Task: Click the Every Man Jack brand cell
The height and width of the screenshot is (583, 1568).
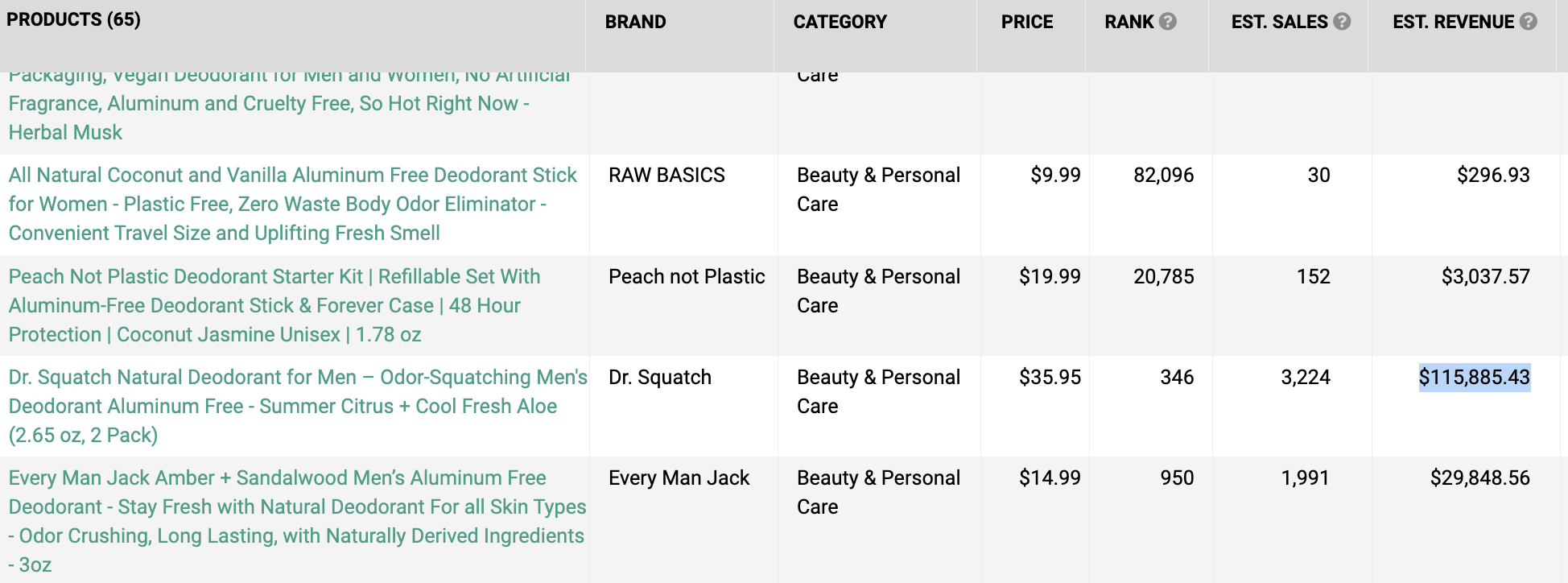Action: coord(679,478)
